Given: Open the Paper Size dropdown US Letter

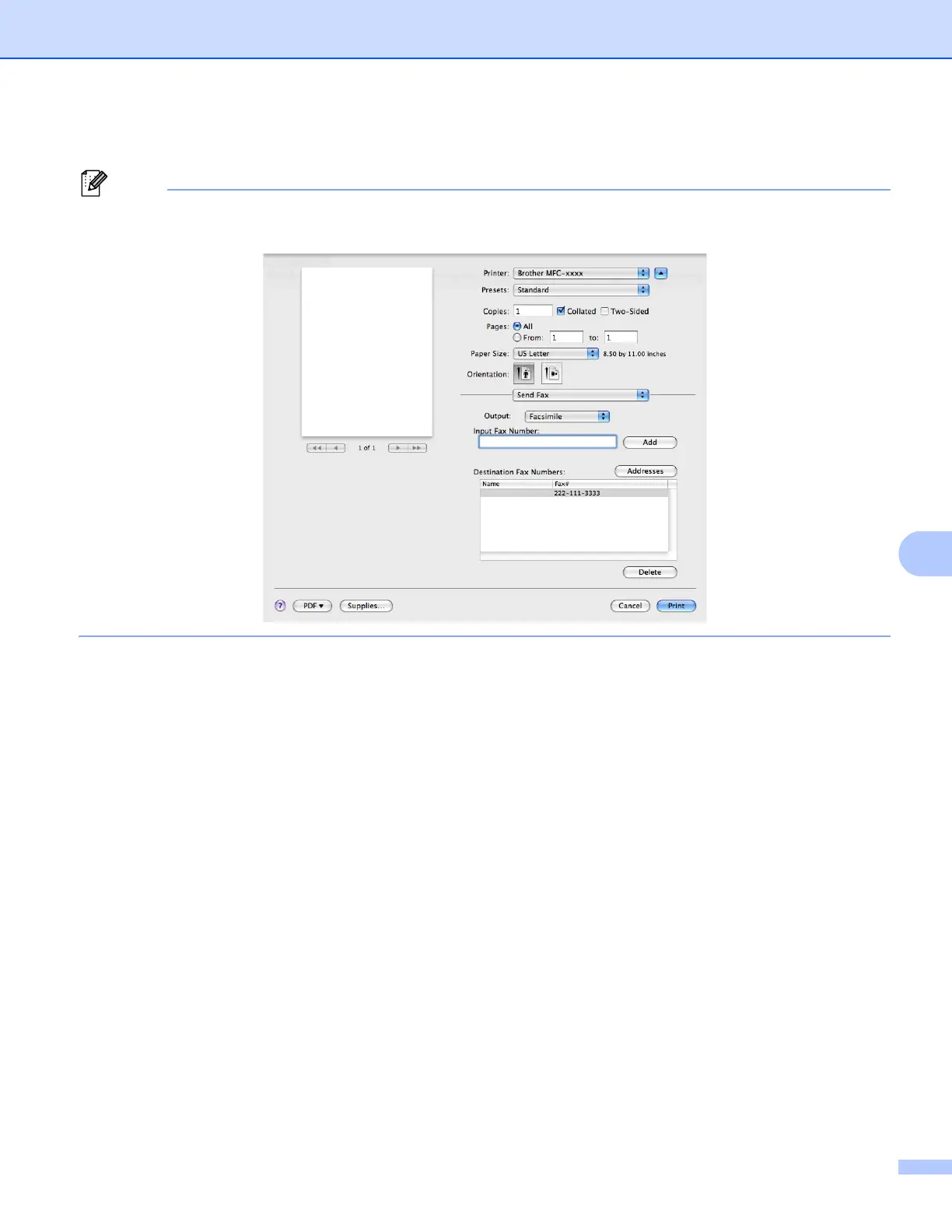Looking at the screenshot, I should (556, 354).
